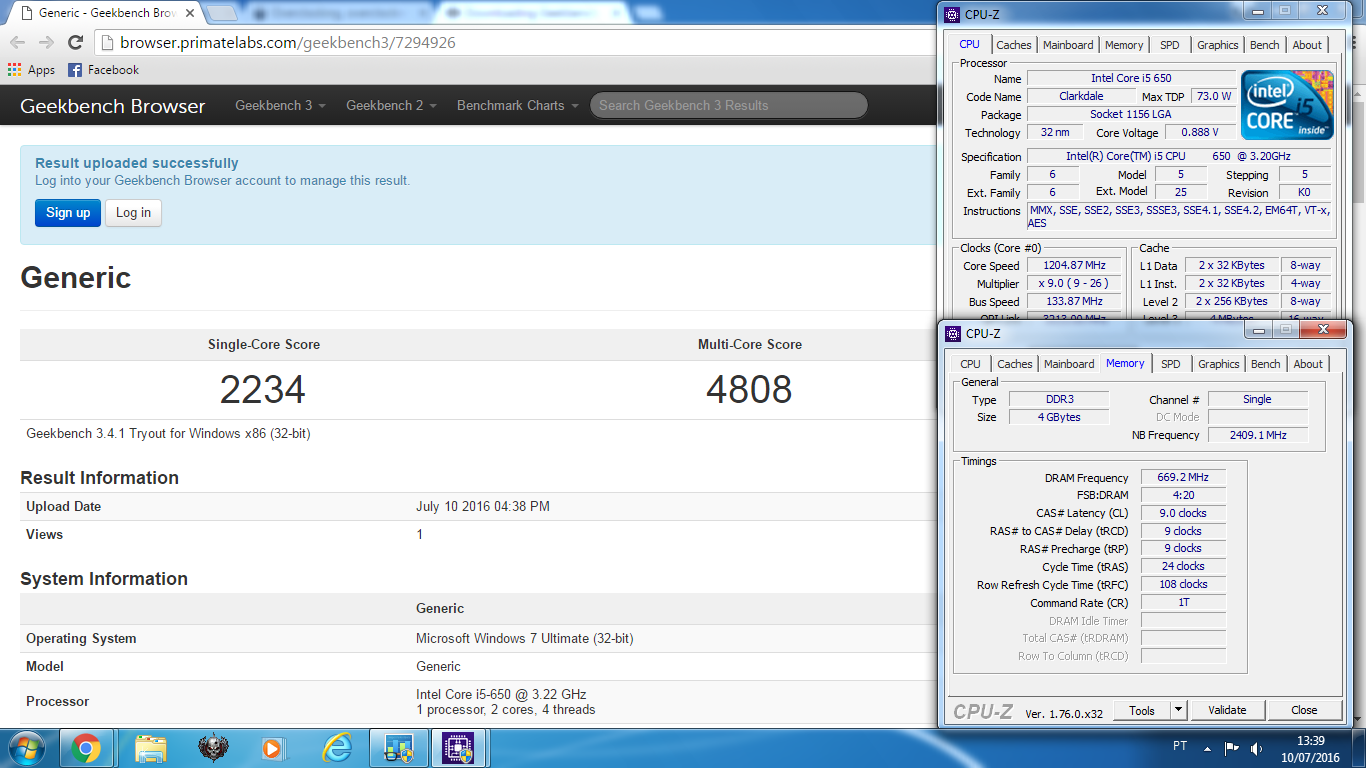Expand the Geekbench 2 menu
Screen dimensions: 1366x768
[x=391, y=105]
